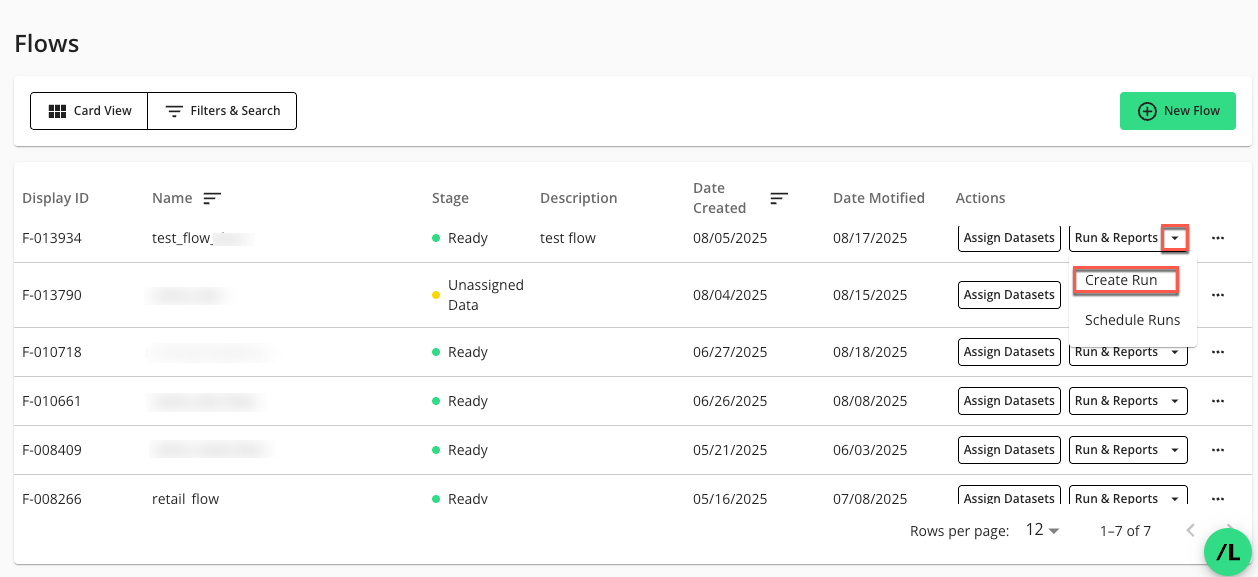Open the flow named retail_flow
The height and width of the screenshot is (577, 1258).
pos(186,498)
